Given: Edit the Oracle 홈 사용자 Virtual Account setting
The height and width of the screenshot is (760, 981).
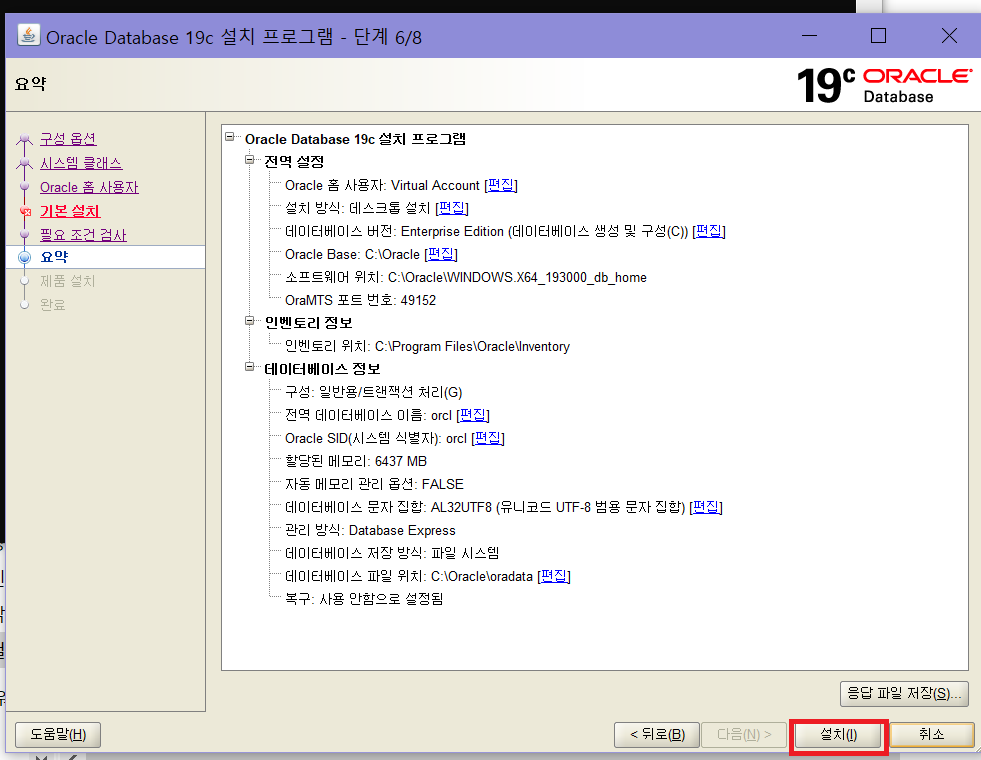Looking at the screenshot, I should click(501, 185).
